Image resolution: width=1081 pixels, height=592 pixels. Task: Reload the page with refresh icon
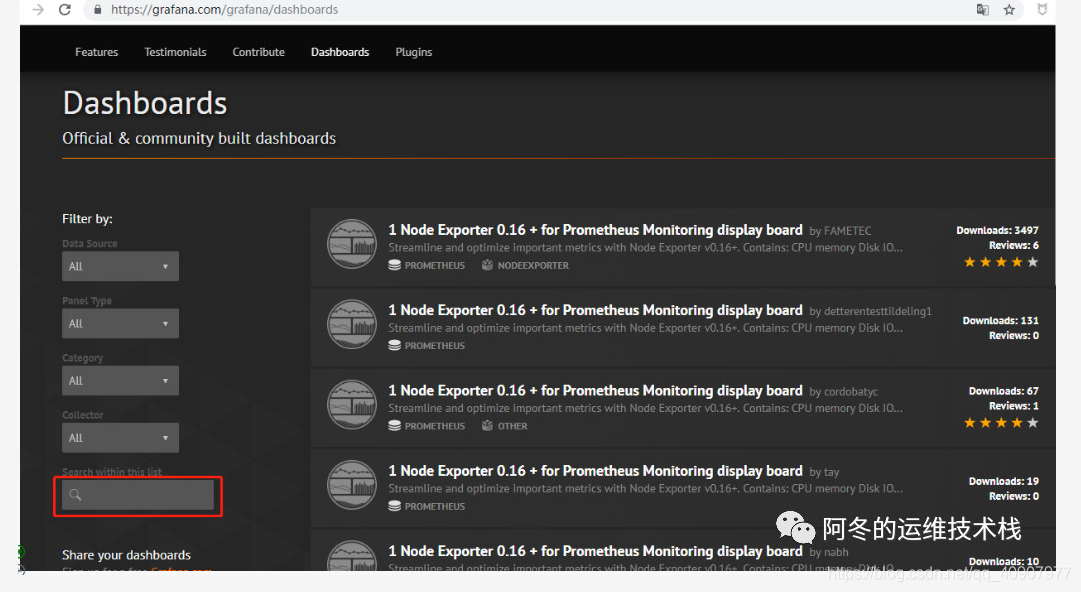point(65,10)
